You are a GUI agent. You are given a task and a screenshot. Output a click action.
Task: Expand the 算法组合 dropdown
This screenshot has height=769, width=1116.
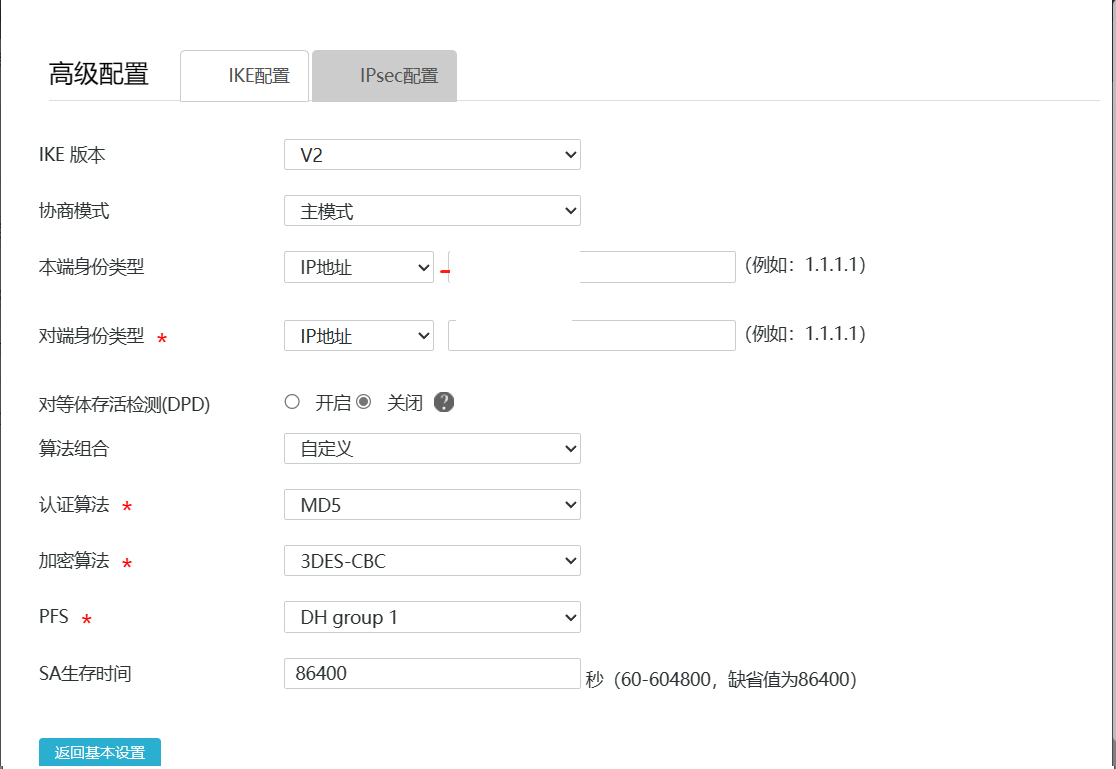click(432, 449)
